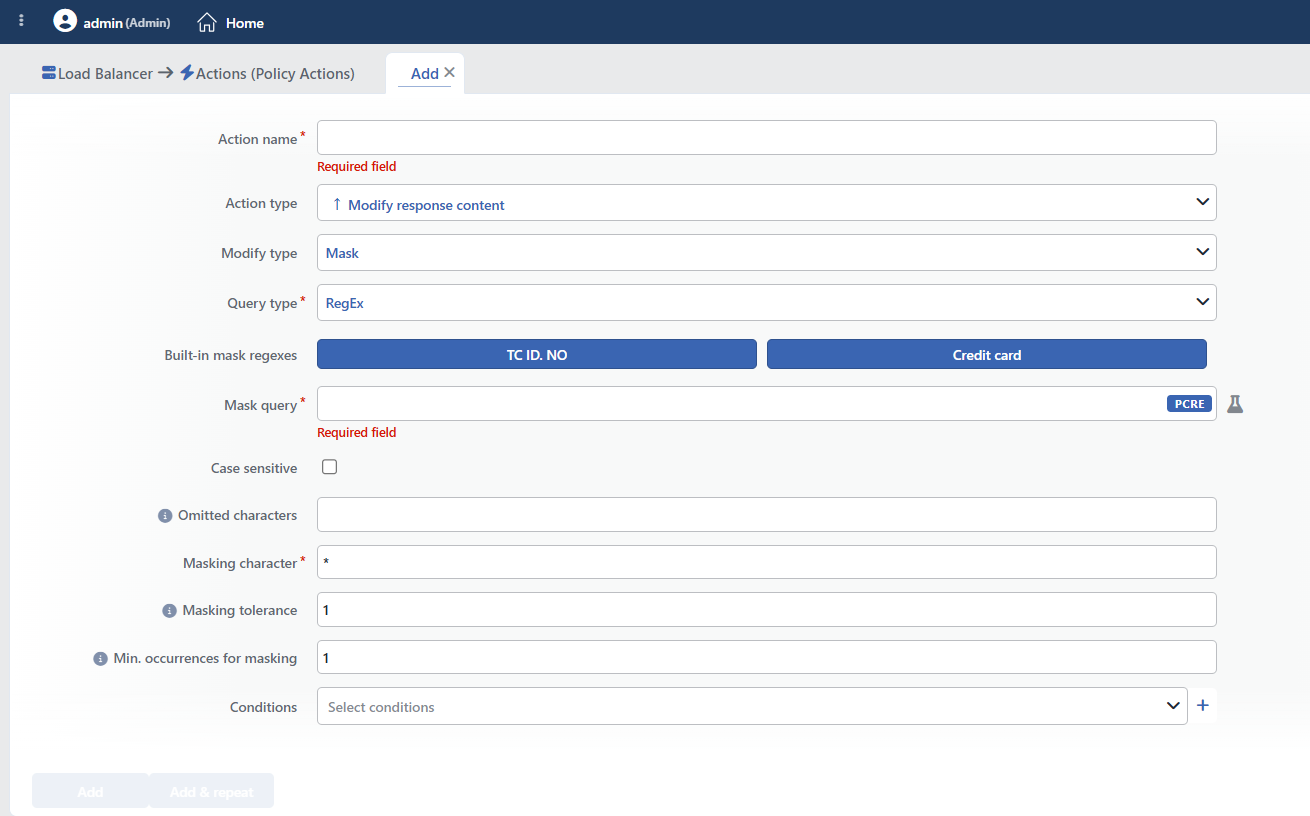Expand the Conditions select box

[x=752, y=706]
